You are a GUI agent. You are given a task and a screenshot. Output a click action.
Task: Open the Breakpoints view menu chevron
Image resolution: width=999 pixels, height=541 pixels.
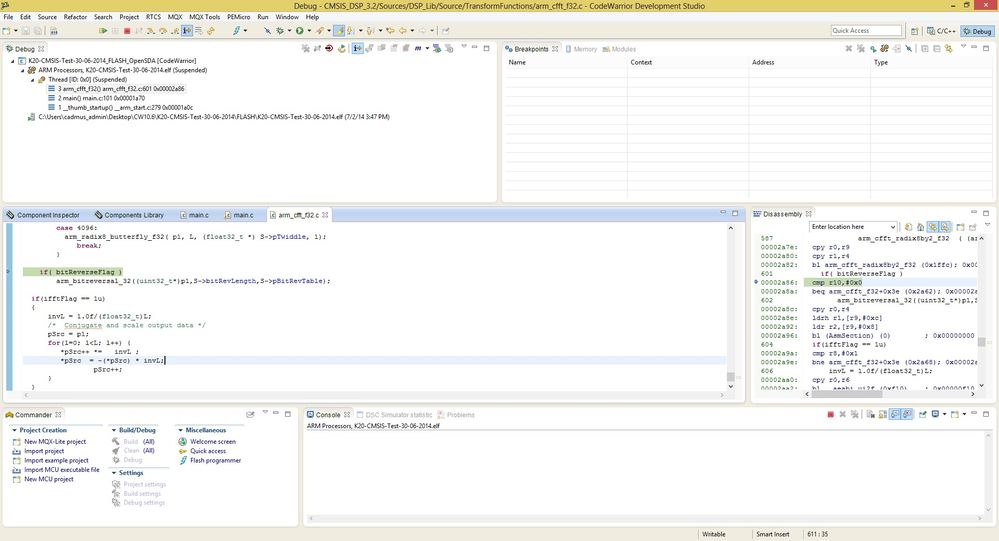[963, 47]
